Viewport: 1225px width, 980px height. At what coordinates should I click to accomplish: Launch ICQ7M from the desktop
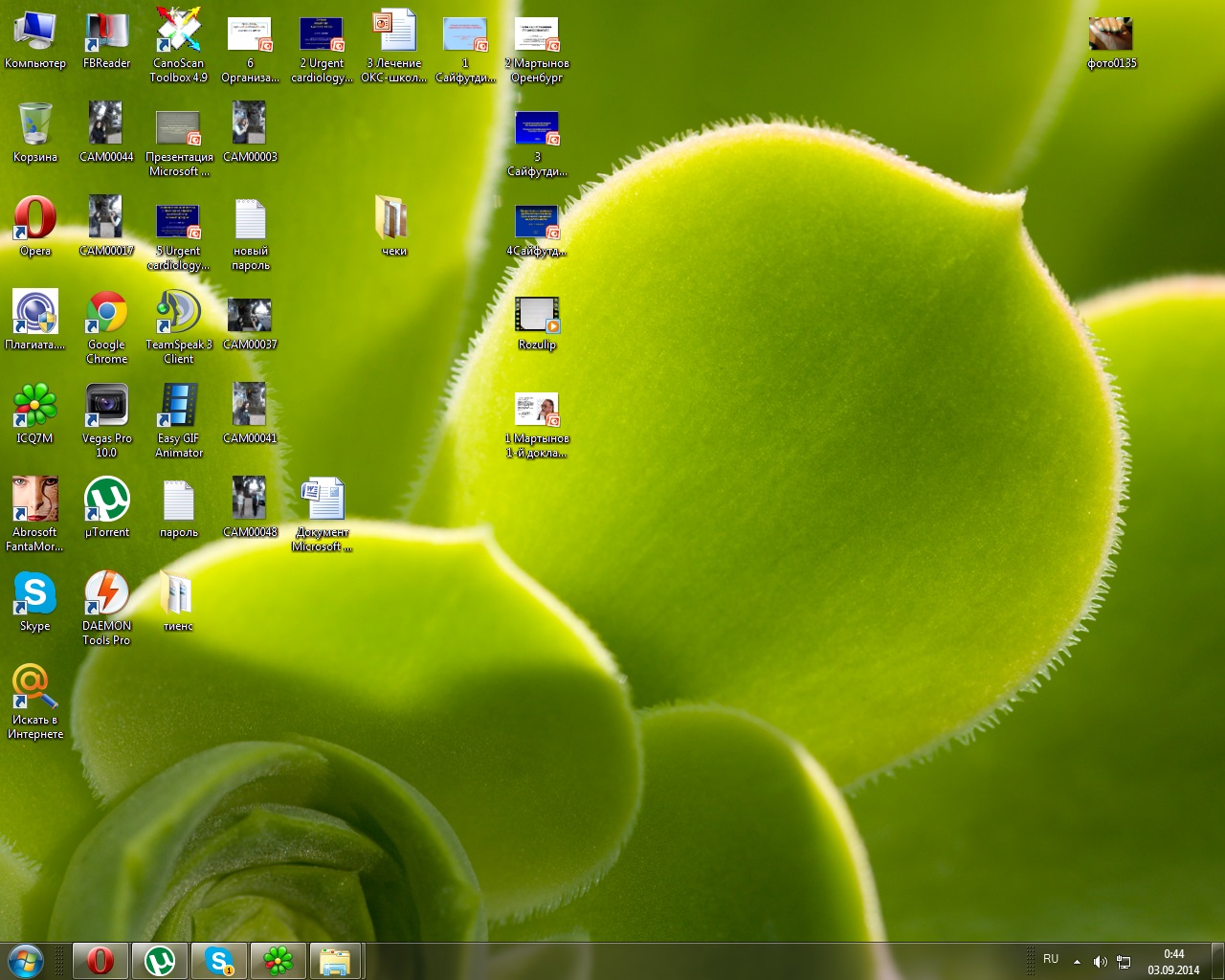(x=35, y=413)
